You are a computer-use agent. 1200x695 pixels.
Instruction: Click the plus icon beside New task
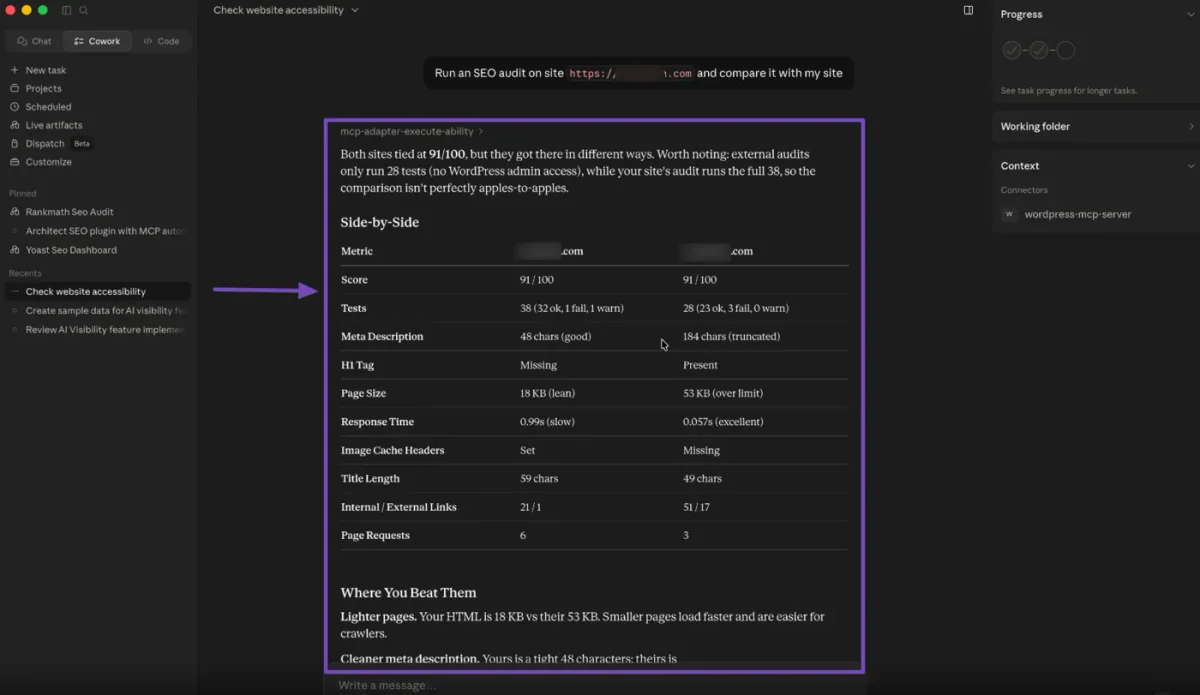(14, 70)
